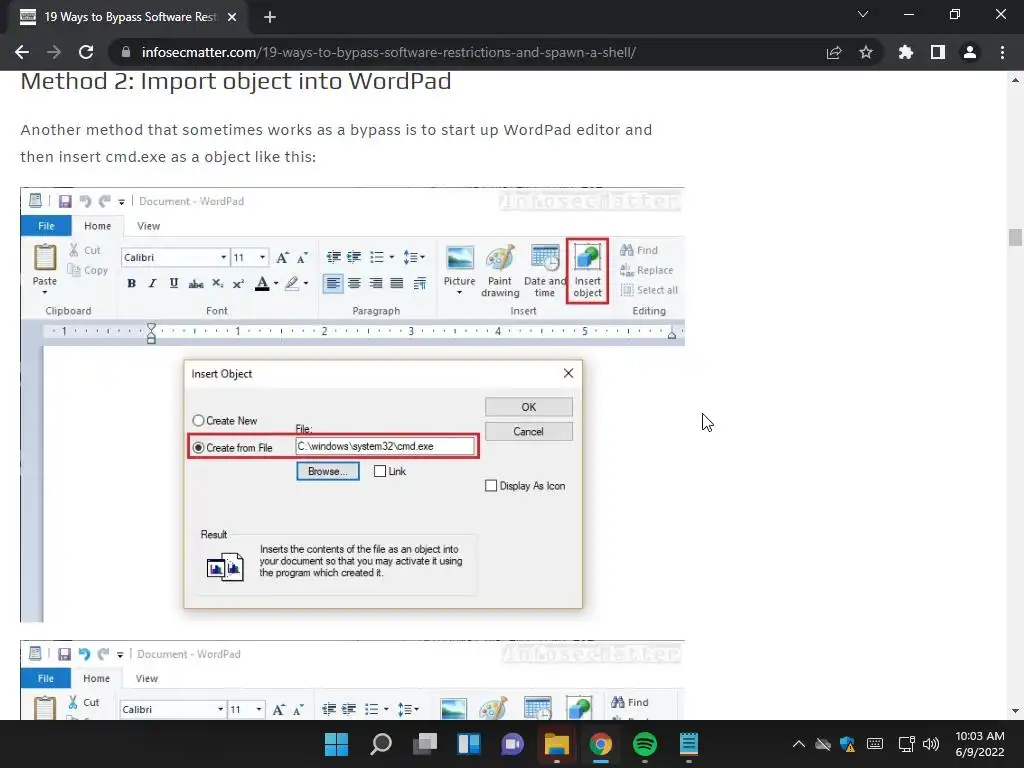
Task: Open the Chrome profile menu
Action: coord(970,52)
